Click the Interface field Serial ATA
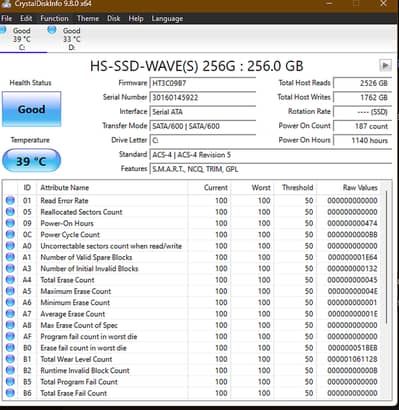399x410 pixels. click(203, 112)
